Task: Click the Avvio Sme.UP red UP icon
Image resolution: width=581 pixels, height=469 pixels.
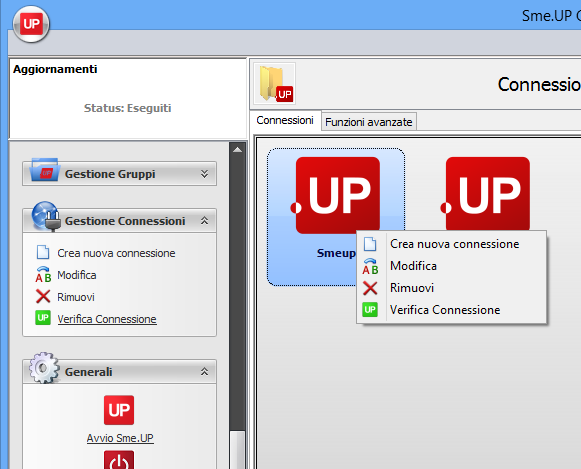Action: (119, 410)
